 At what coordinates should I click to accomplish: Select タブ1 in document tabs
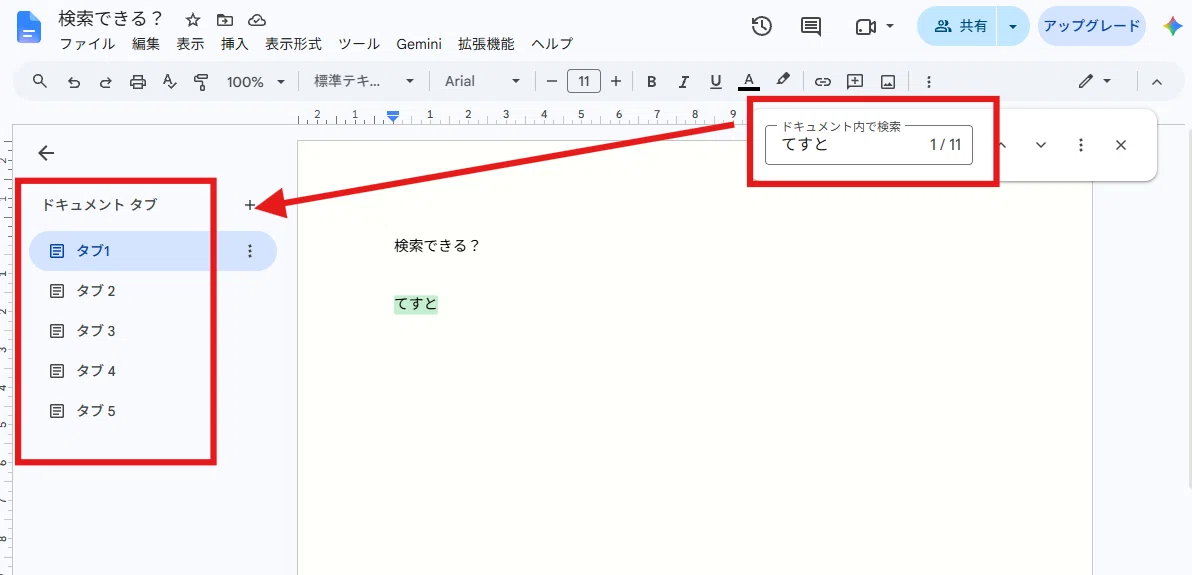click(x=152, y=251)
